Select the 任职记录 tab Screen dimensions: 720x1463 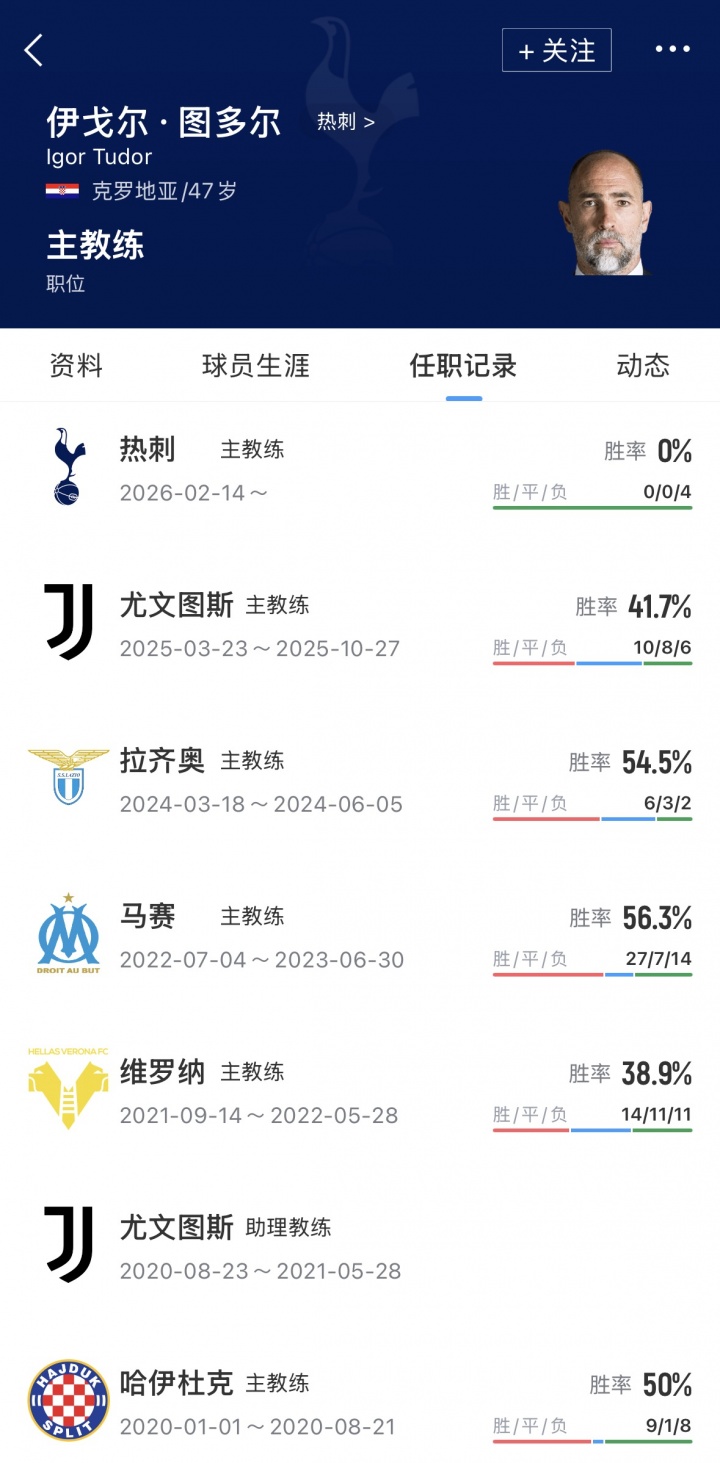pyautogui.click(x=463, y=366)
